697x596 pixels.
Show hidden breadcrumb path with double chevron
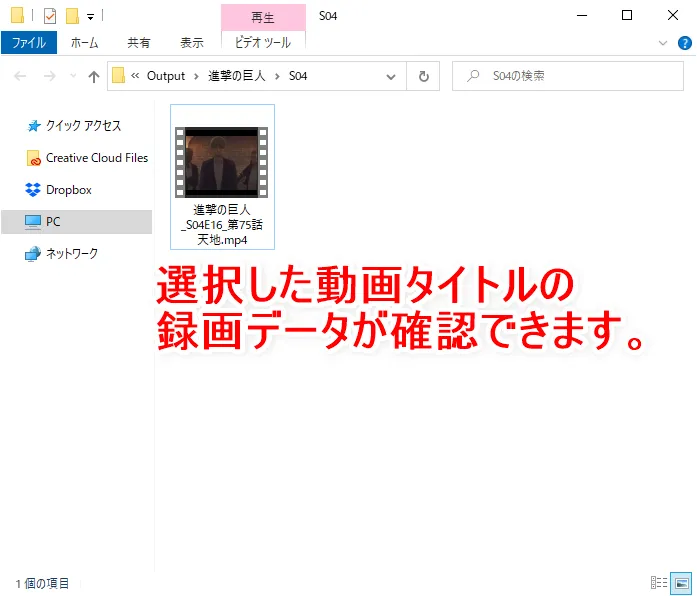[135, 76]
